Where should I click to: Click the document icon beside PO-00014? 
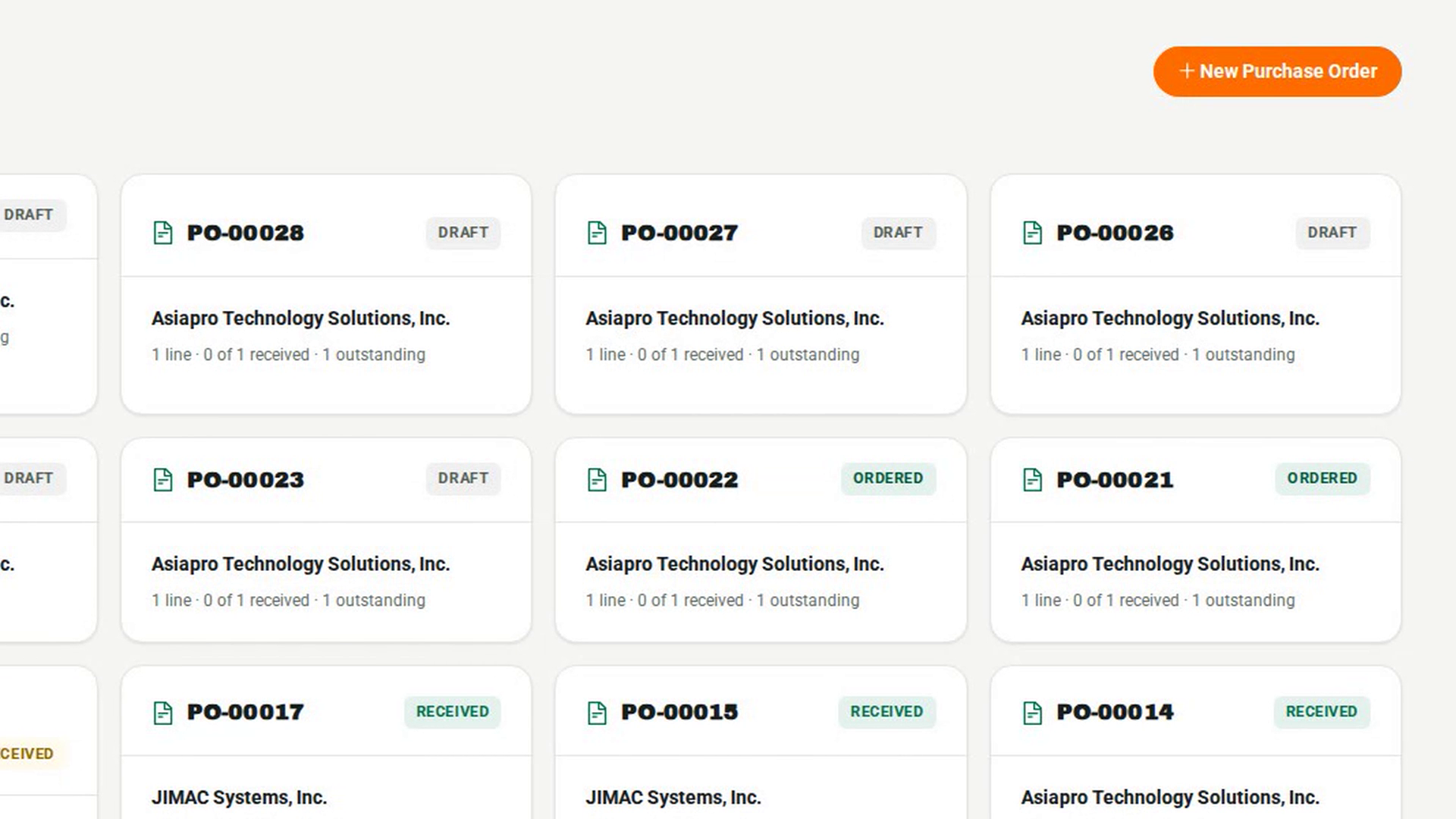pos(1032,713)
